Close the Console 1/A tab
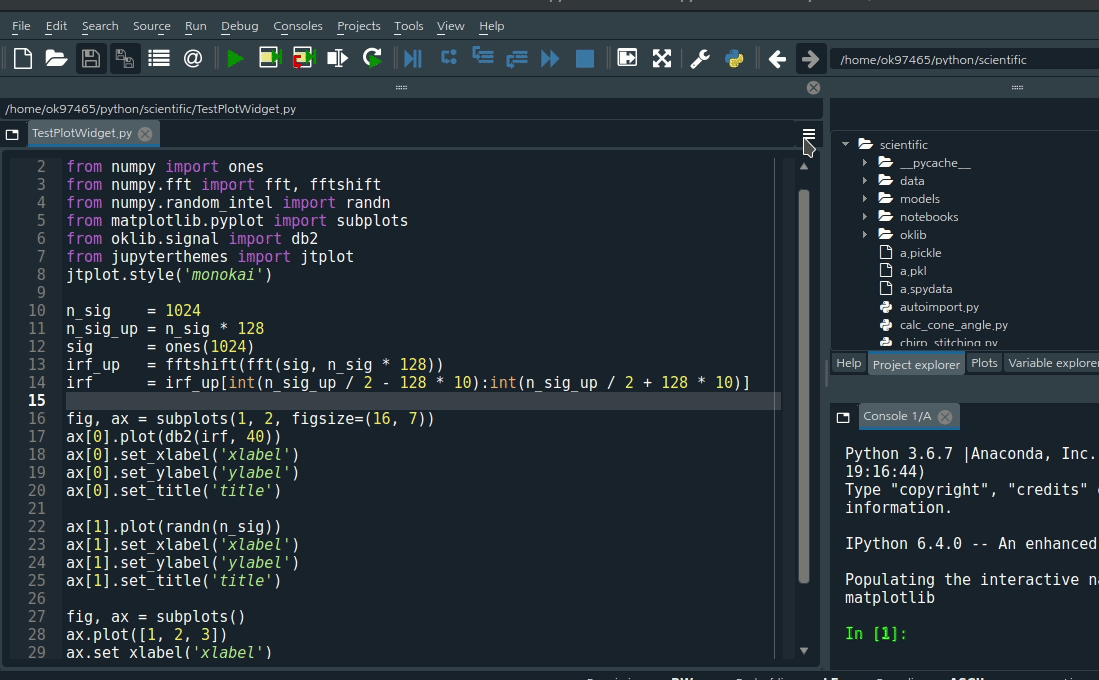The width and height of the screenshot is (1099, 680). pyautogui.click(x=945, y=417)
